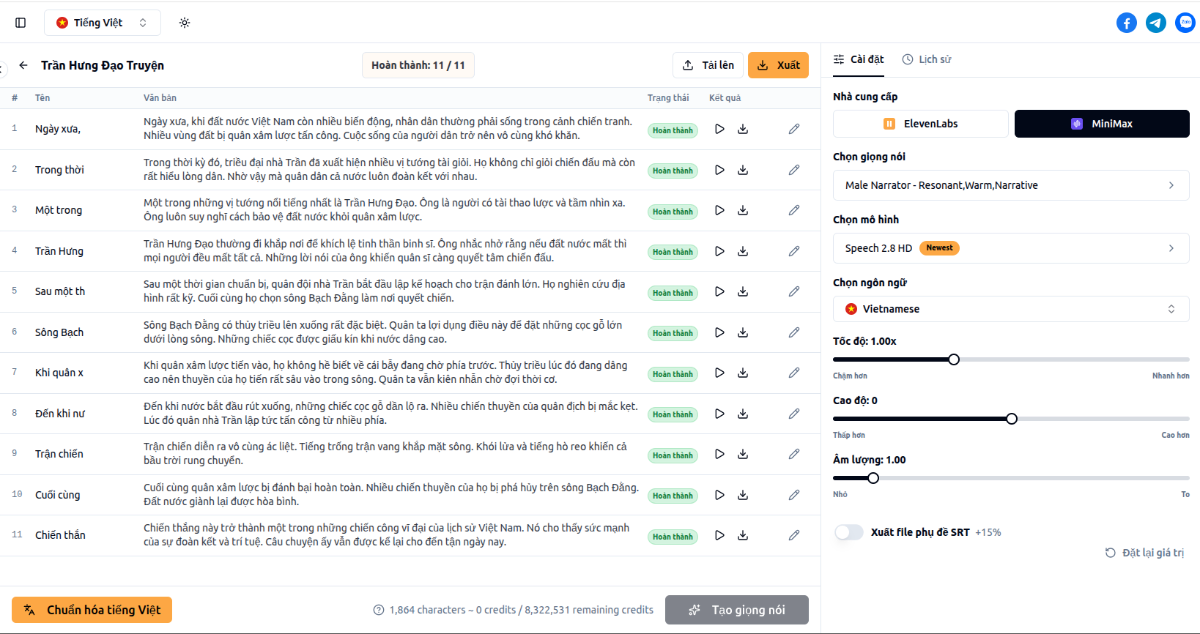
Task: Toggle the sidebar panel icon
Action: pyautogui.click(x=21, y=22)
